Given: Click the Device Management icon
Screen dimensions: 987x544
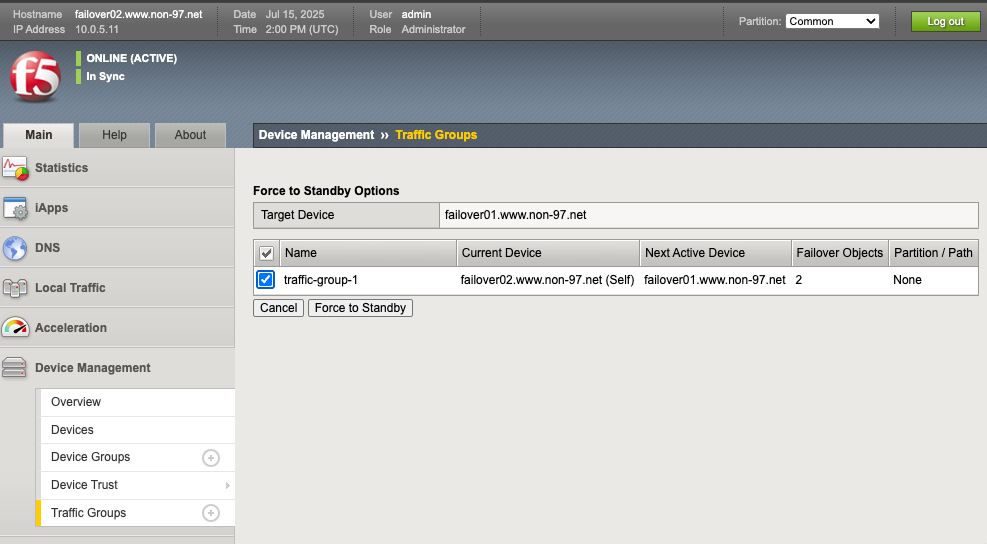Looking at the screenshot, I should [x=14, y=368].
